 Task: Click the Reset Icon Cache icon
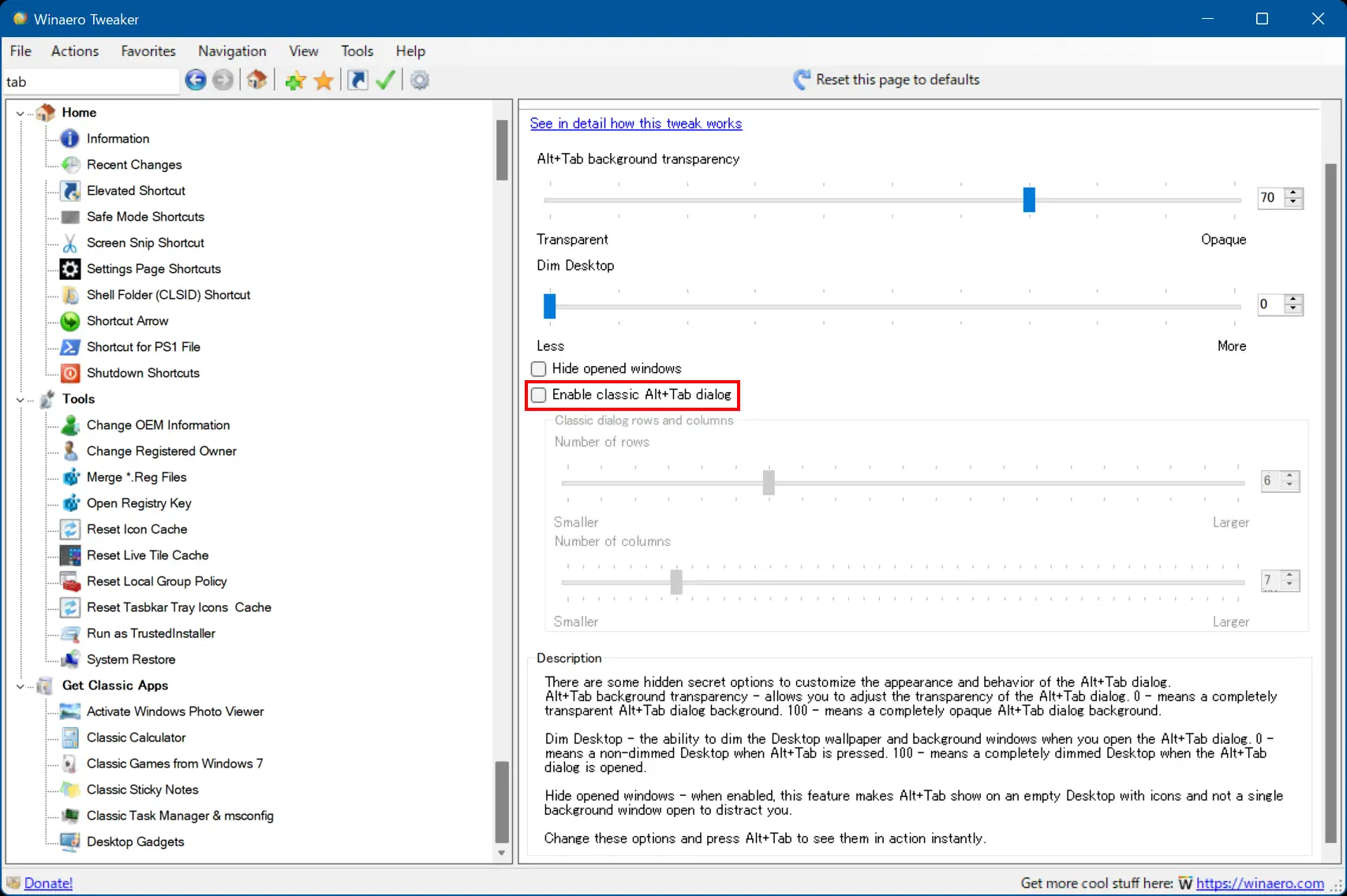(70, 529)
